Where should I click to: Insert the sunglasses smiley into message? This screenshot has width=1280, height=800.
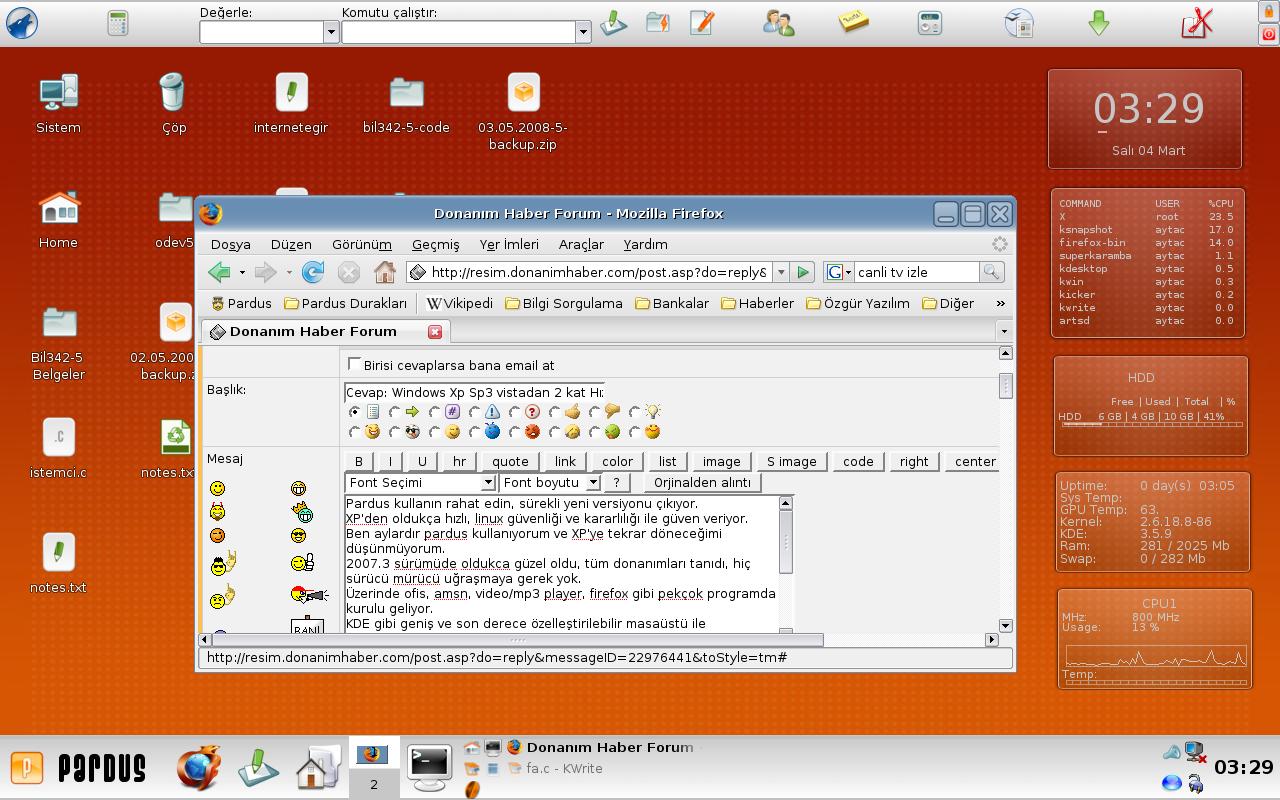pyautogui.click(x=299, y=536)
